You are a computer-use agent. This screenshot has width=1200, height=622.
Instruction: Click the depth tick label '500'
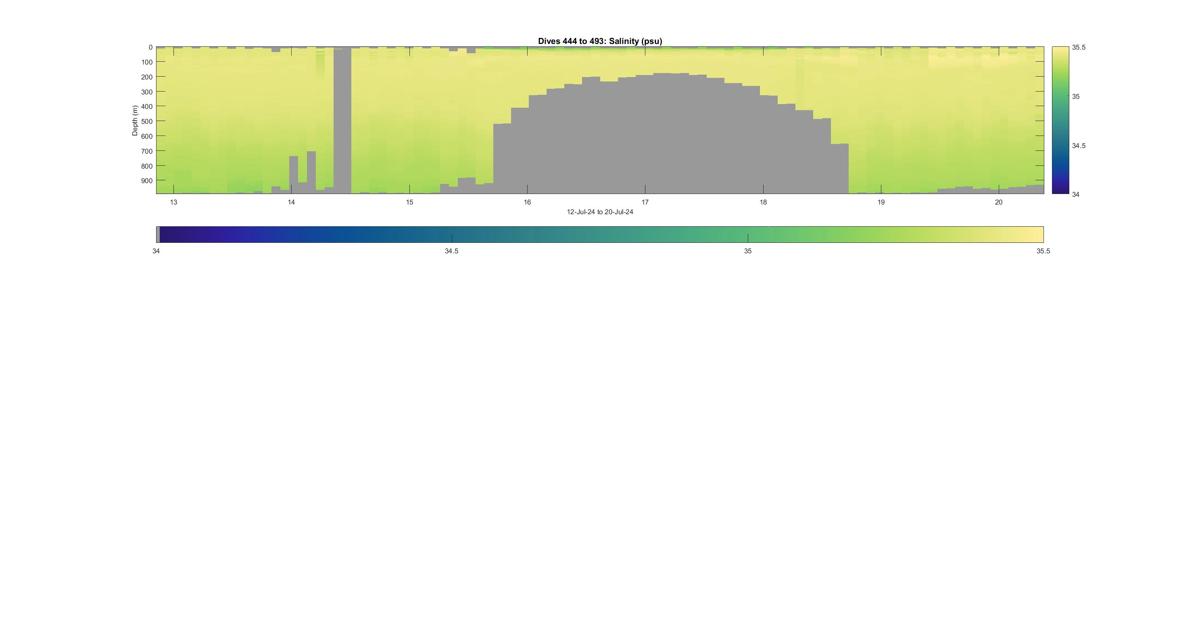click(146, 122)
